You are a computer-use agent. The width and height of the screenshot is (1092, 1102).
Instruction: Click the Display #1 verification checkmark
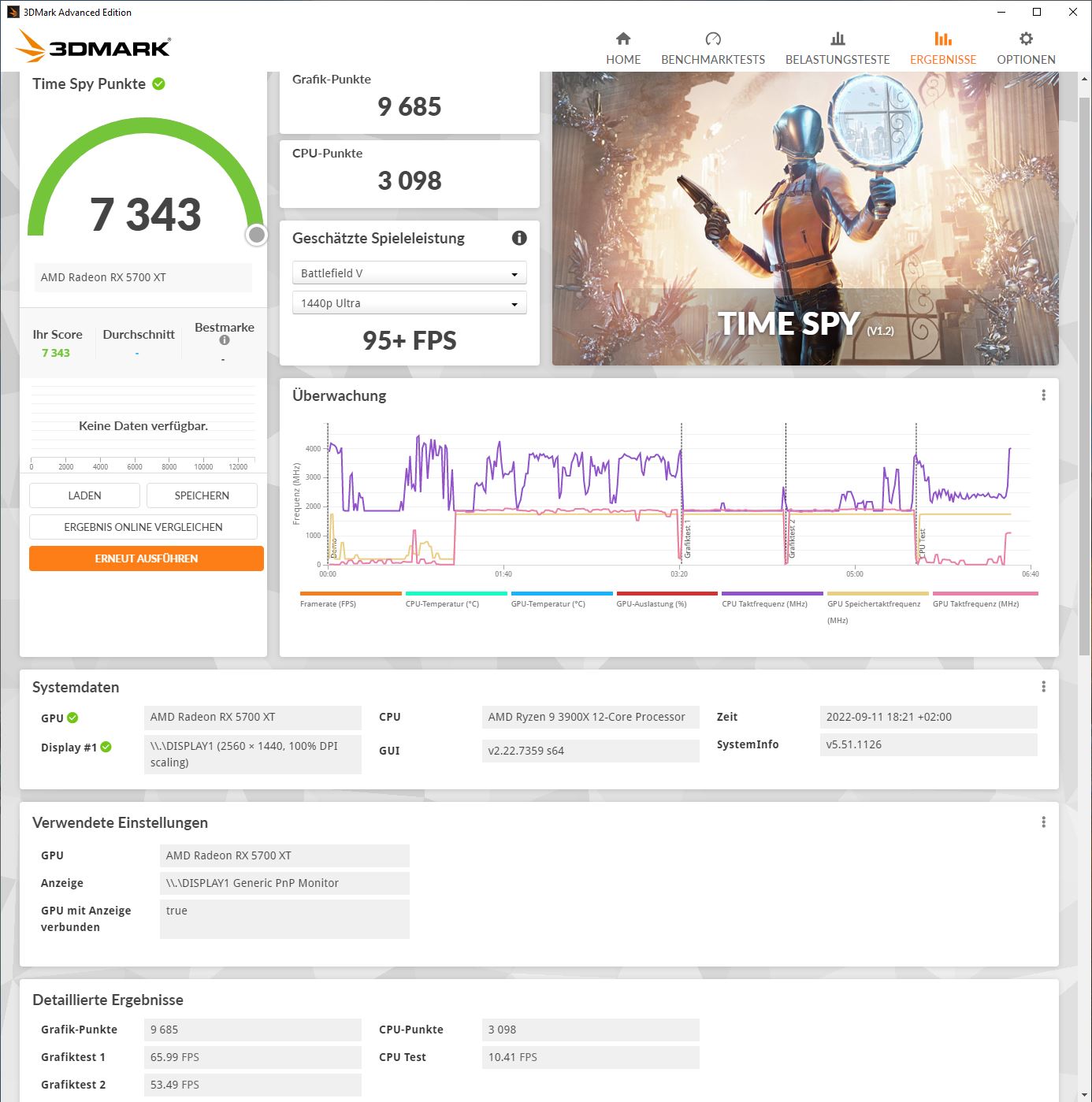pos(107,747)
